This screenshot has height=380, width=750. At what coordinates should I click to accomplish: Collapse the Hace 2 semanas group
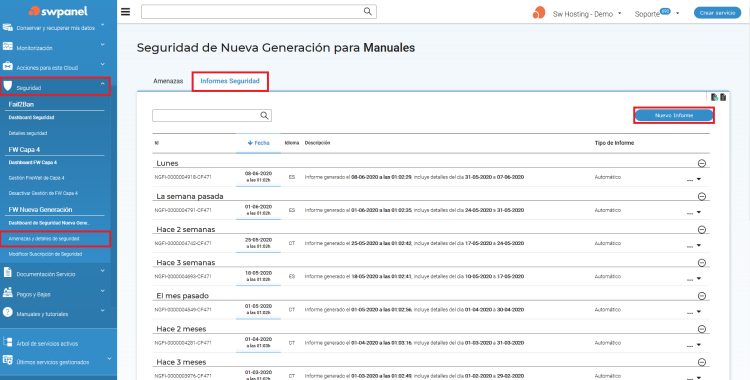pos(702,230)
